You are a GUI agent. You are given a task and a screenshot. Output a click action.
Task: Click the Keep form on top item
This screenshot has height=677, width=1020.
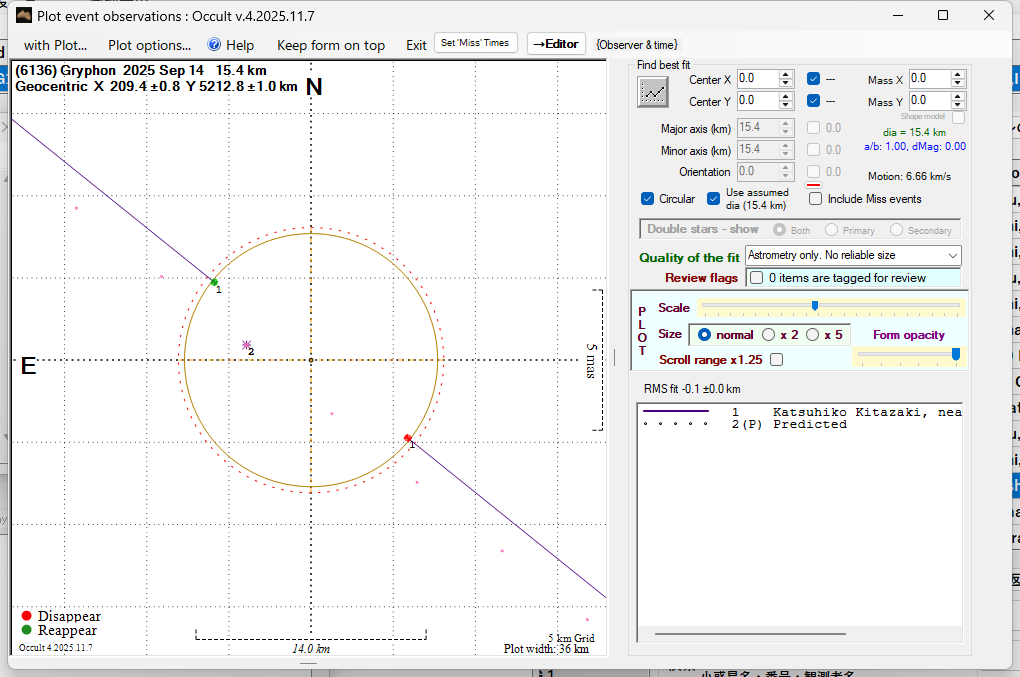point(330,45)
